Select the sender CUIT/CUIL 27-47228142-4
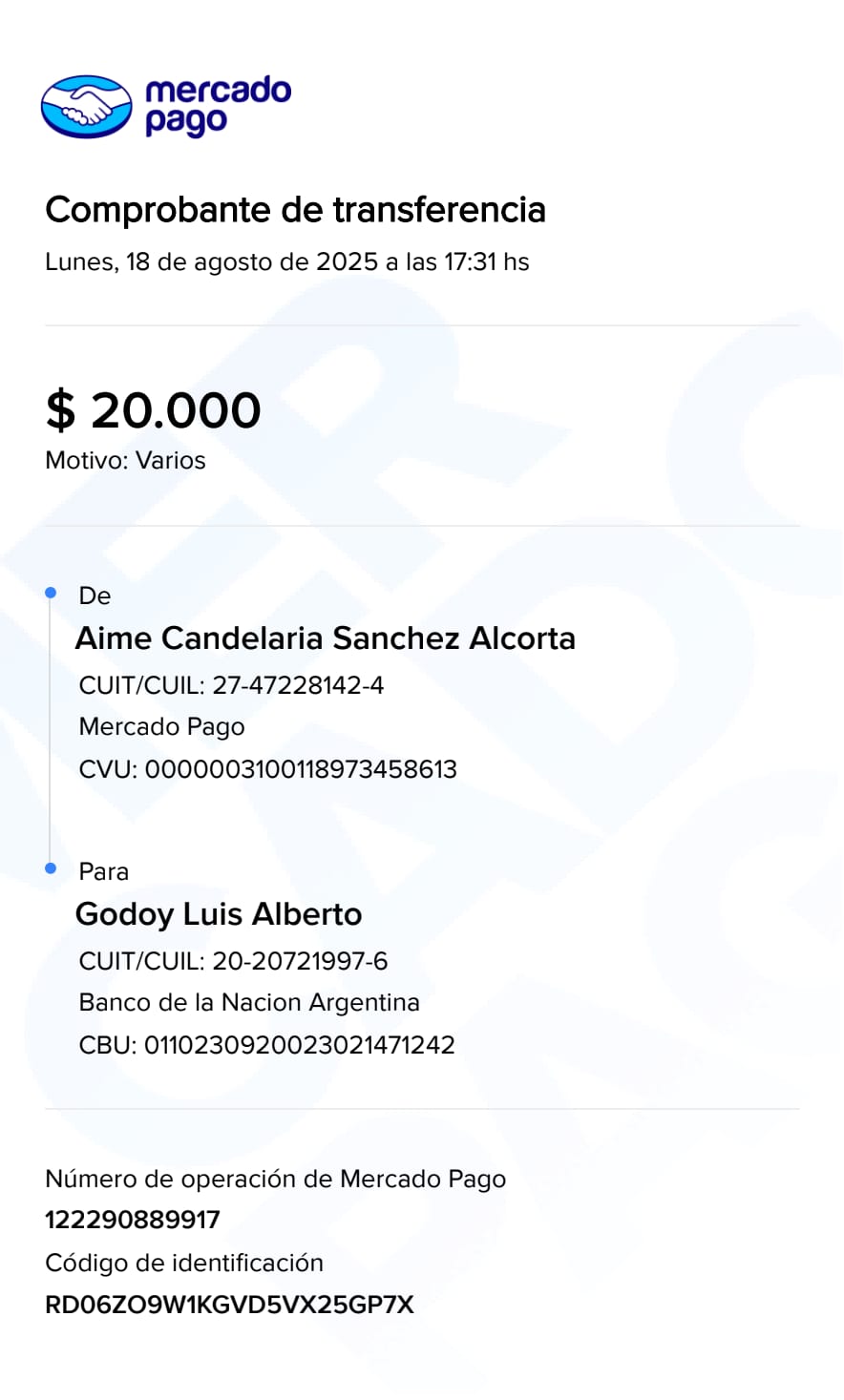This screenshot has width=844, height=1400. coord(231,685)
